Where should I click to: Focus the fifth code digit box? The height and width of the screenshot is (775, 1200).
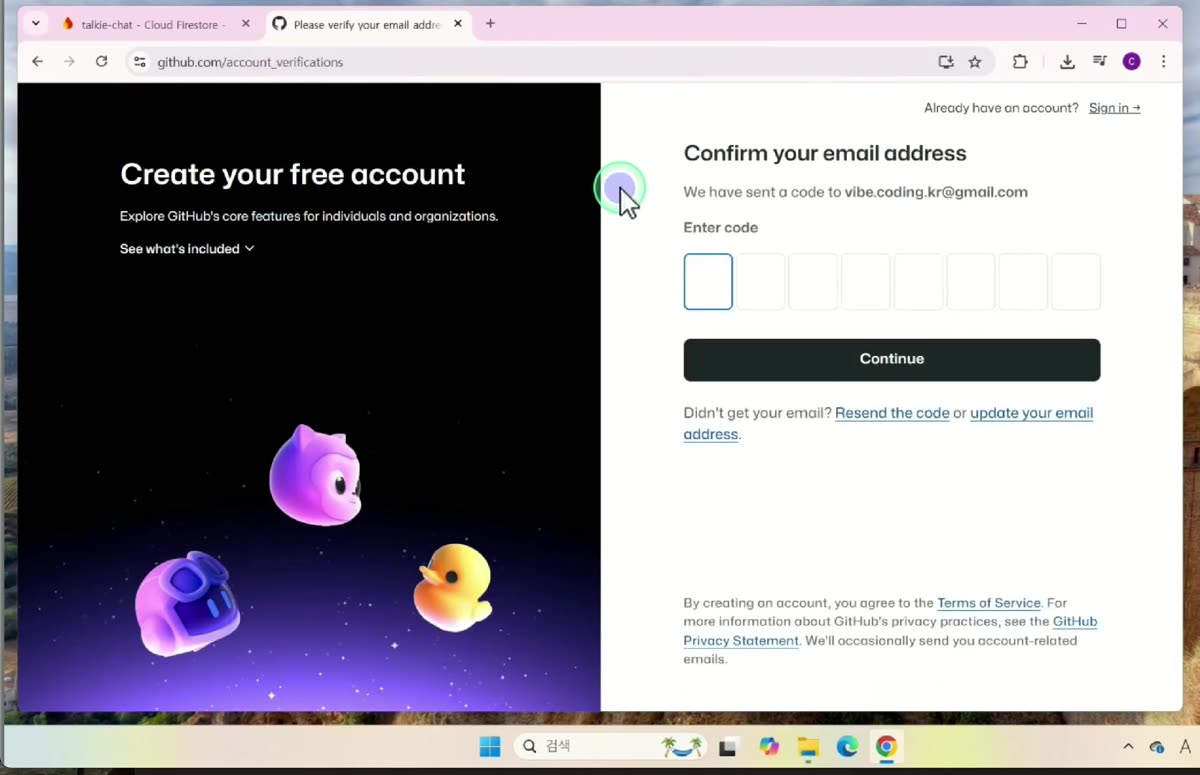click(918, 281)
